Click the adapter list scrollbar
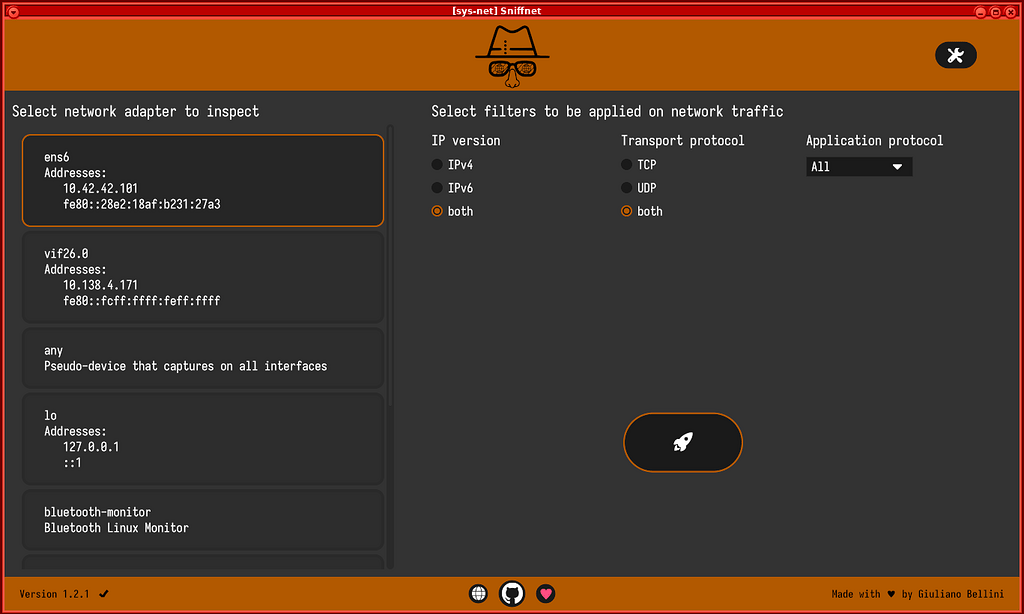 pyautogui.click(x=390, y=266)
